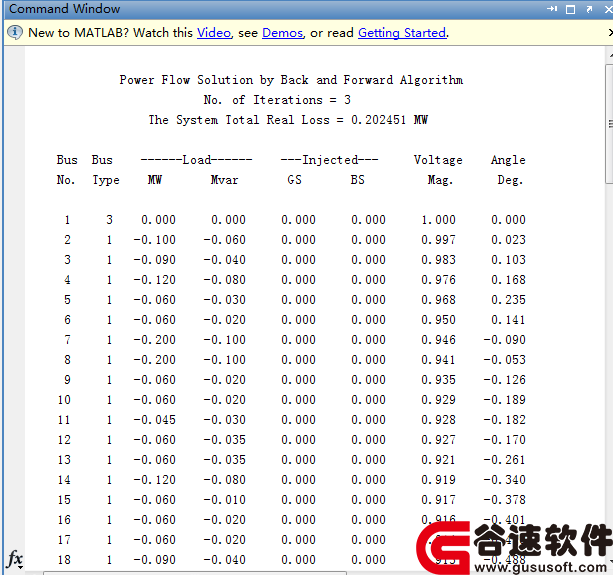Click the 'No. of Iterations = 3' line
The width and height of the screenshot is (613, 575).
coord(277,100)
